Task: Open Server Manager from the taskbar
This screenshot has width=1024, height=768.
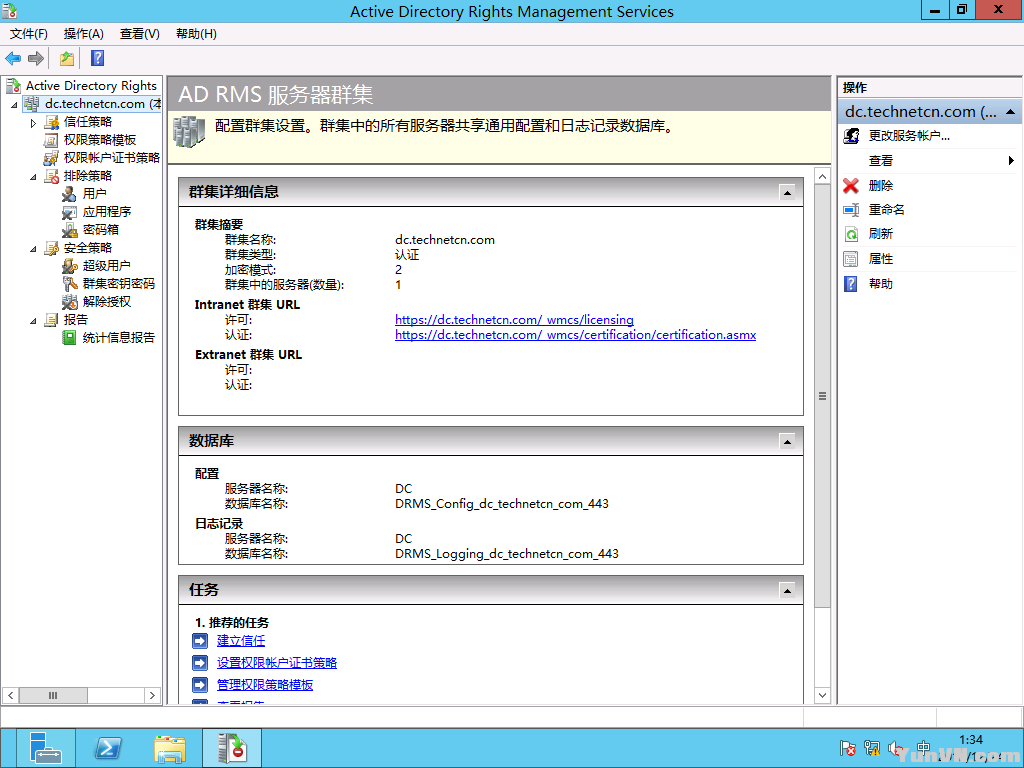Action: (46, 748)
